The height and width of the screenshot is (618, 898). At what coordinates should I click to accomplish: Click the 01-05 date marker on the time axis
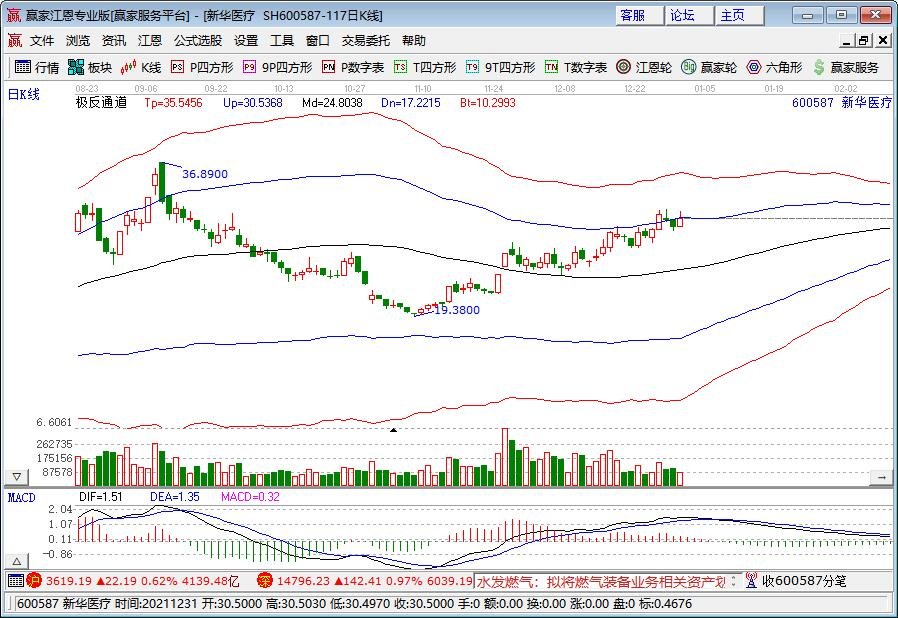704,89
